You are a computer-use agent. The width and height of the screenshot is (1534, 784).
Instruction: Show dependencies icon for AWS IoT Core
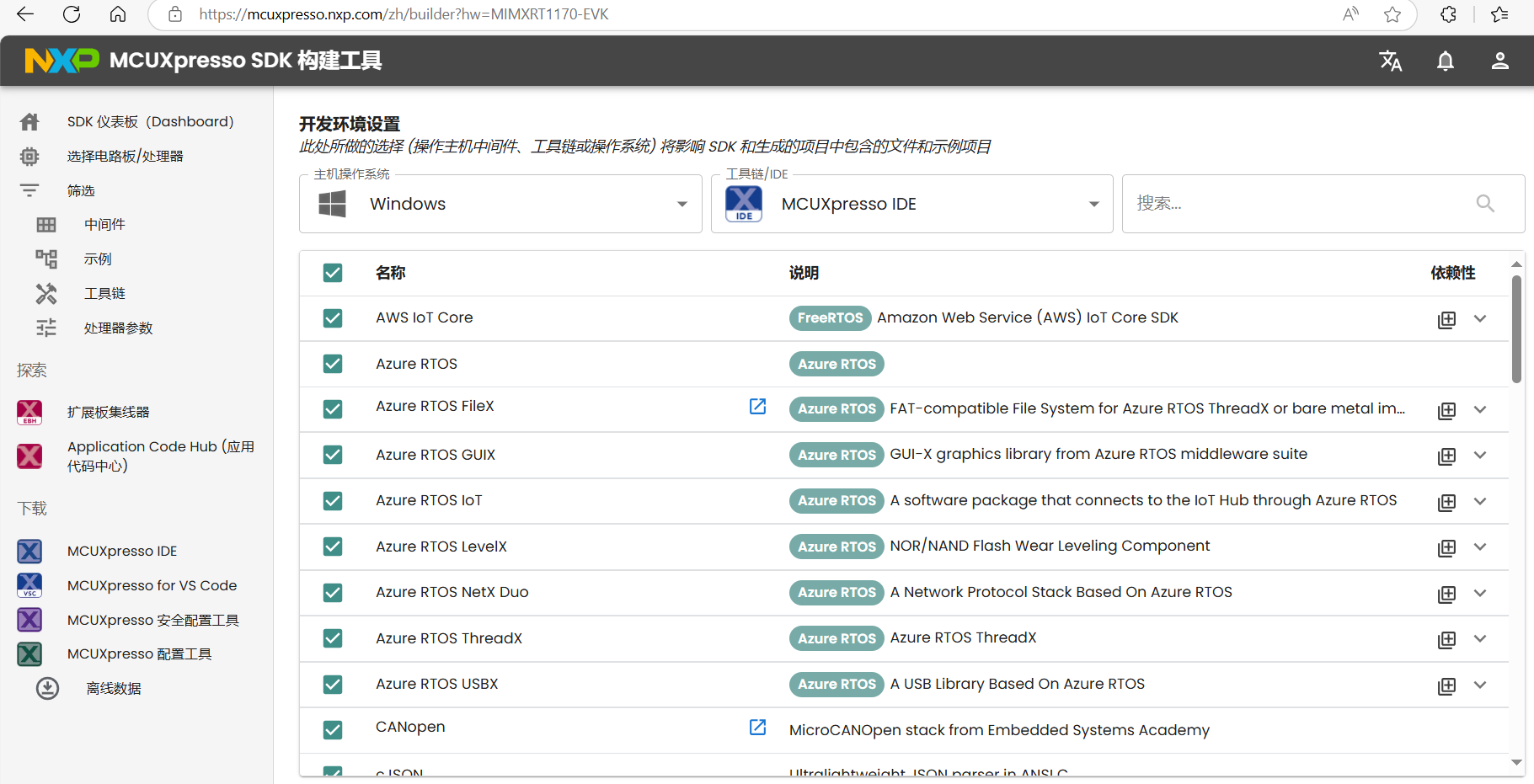click(x=1446, y=319)
